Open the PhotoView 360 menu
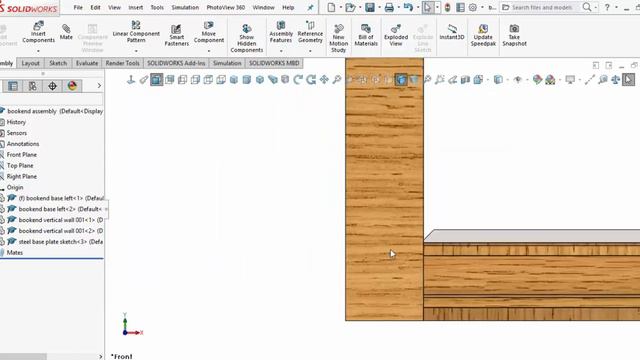 [x=226, y=7]
